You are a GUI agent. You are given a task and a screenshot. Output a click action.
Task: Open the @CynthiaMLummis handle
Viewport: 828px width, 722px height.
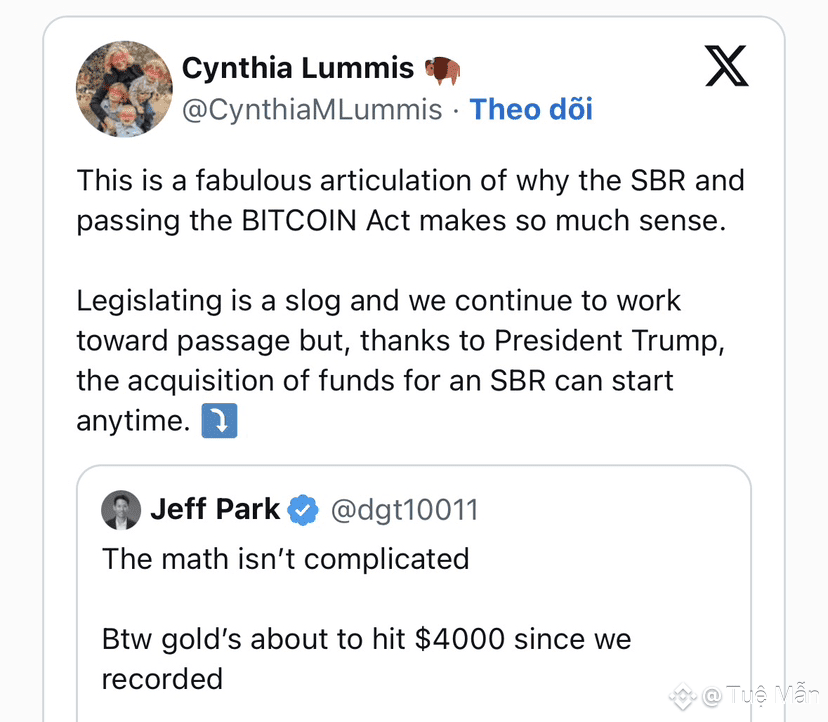[x=311, y=109]
